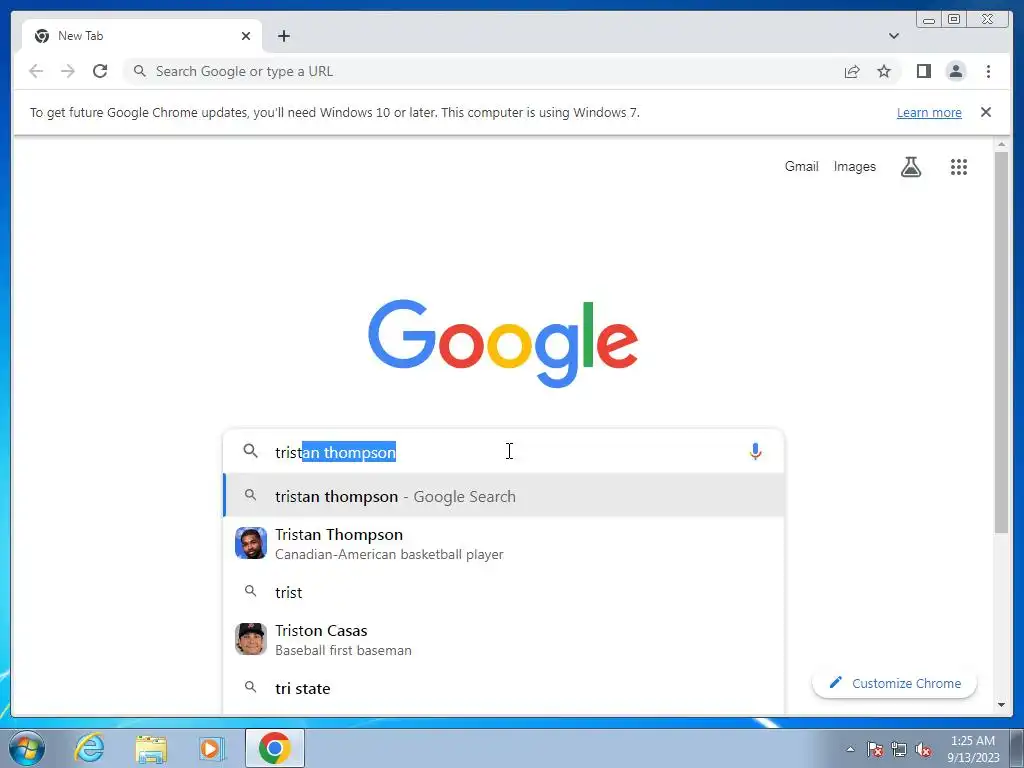Open Windows Explorer from the taskbar
The height and width of the screenshot is (768, 1024).
(151, 748)
